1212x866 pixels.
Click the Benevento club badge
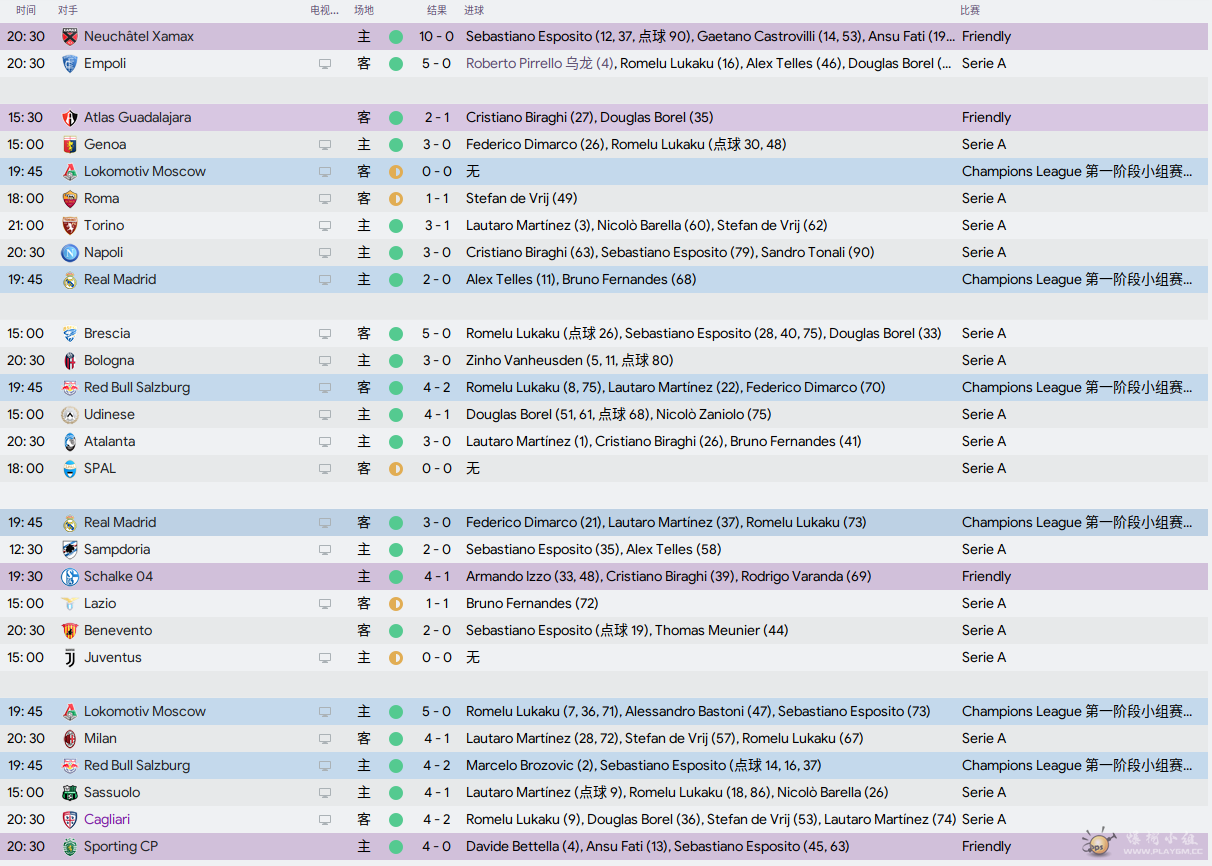69,631
